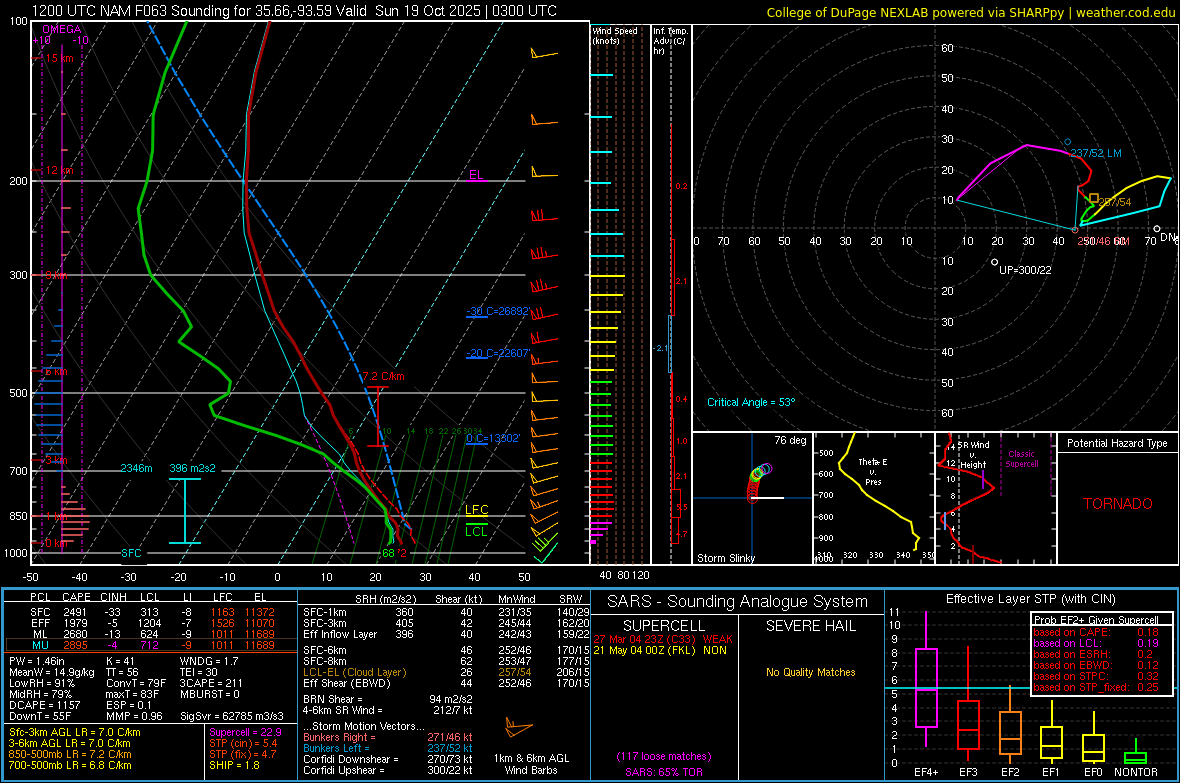Click the 'Storm Slinky' label
The width and height of the screenshot is (1180, 783).
[726, 558]
